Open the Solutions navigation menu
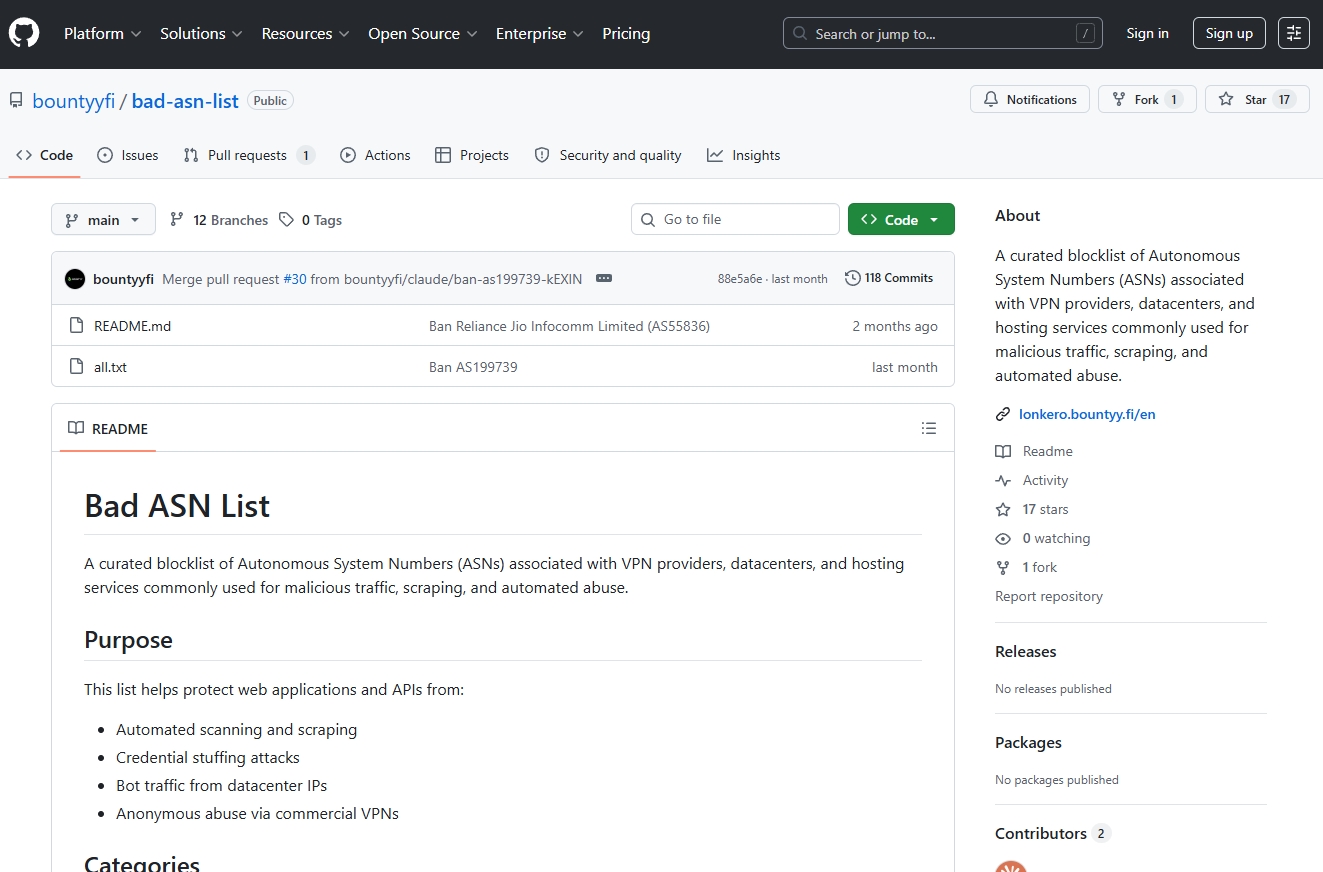This screenshot has width=1323, height=872. [x=201, y=34]
